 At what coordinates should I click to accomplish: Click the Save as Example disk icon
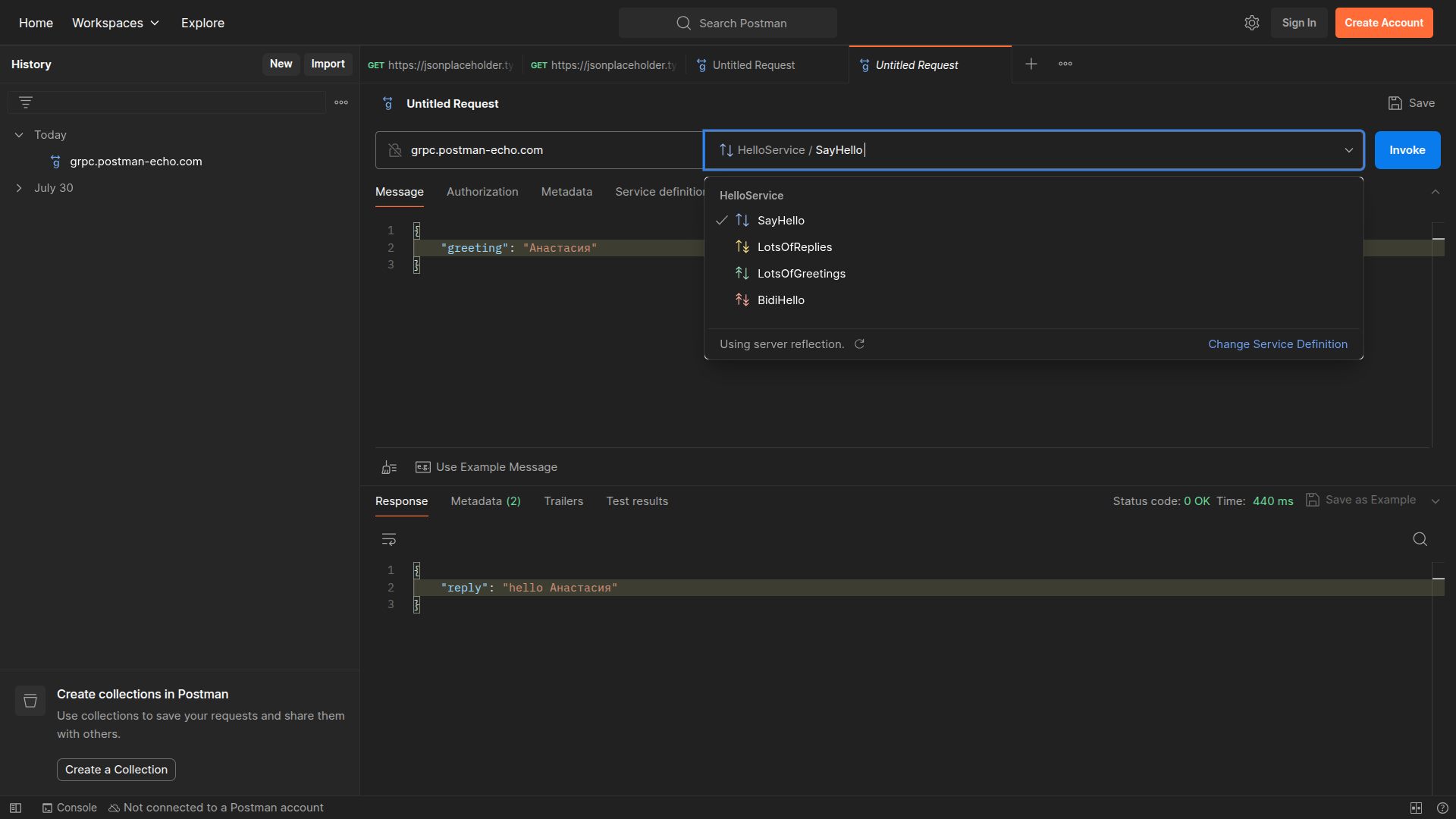pyautogui.click(x=1312, y=500)
